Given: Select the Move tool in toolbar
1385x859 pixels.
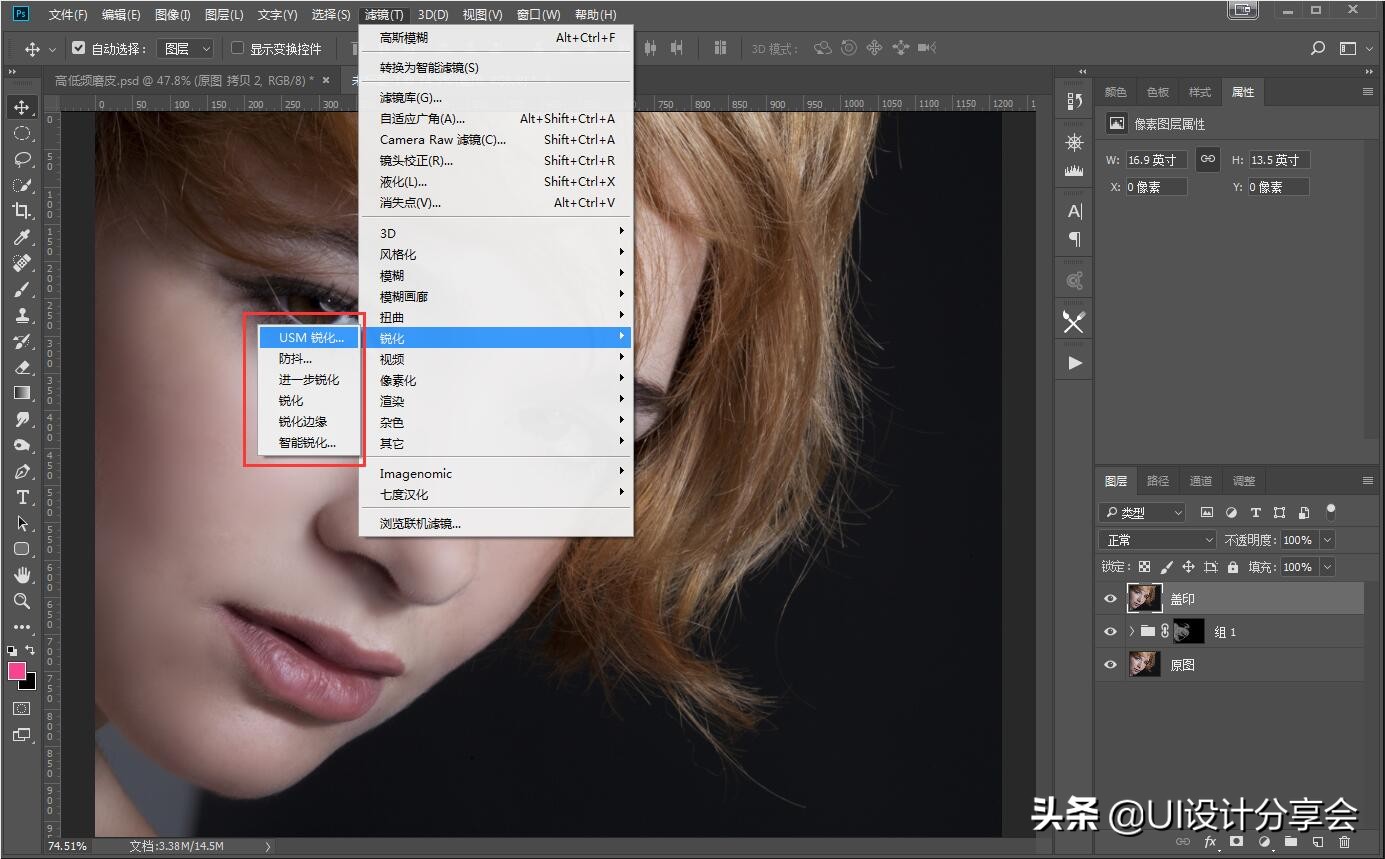Looking at the screenshot, I should pos(21,107).
